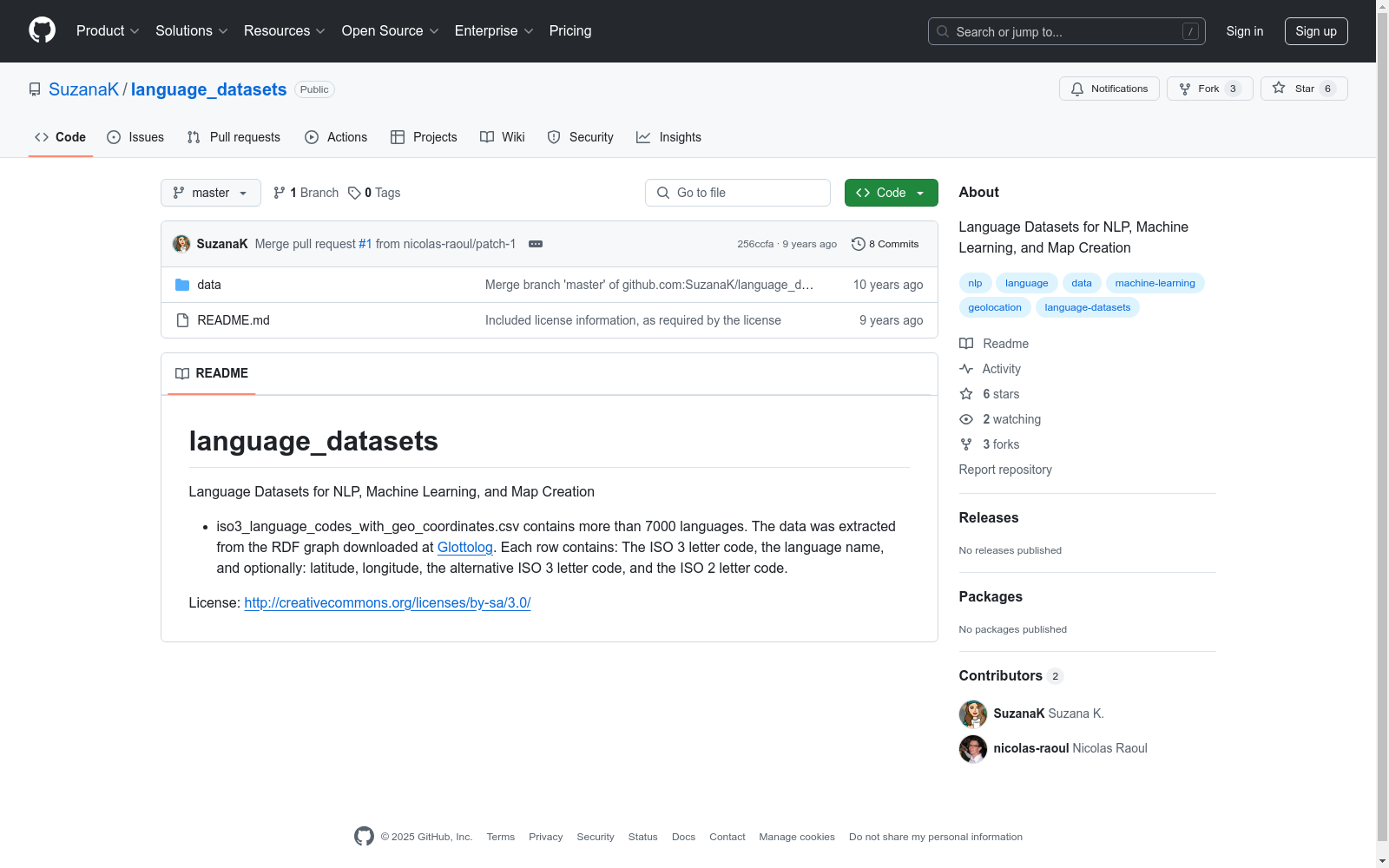
Task: Click the README.md file icon
Action: tap(182, 320)
